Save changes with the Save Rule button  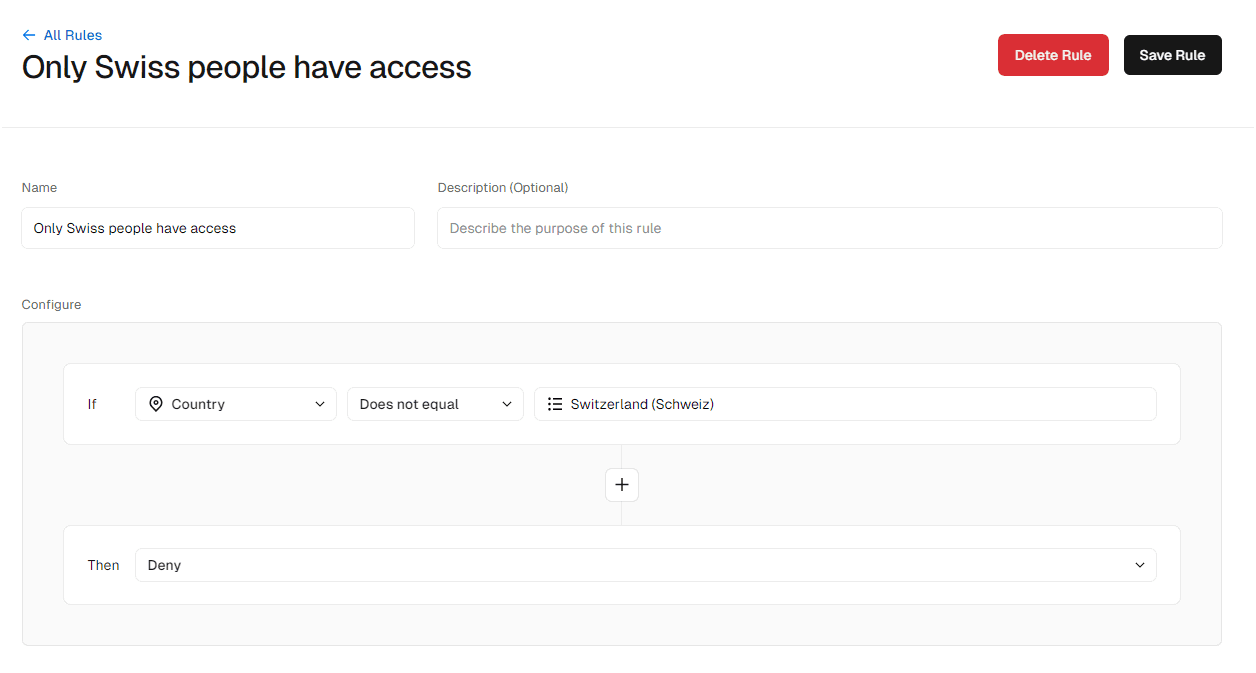tap(1172, 55)
